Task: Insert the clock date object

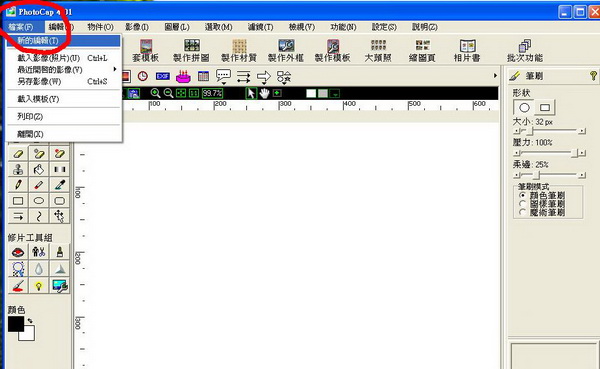Action: pos(143,76)
